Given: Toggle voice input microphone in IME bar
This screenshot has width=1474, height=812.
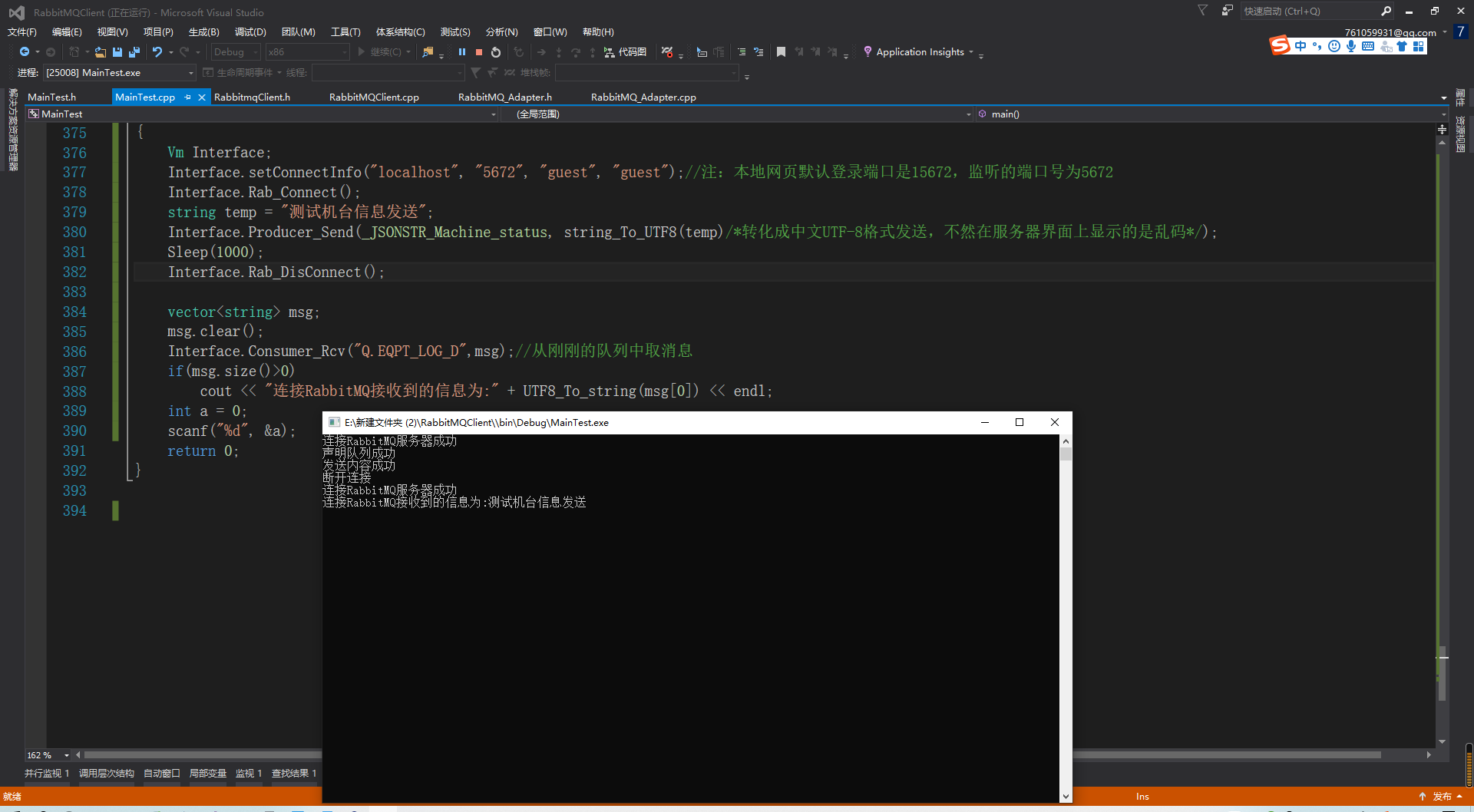Looking at the screenshot, I should [x=1351, y=46].
